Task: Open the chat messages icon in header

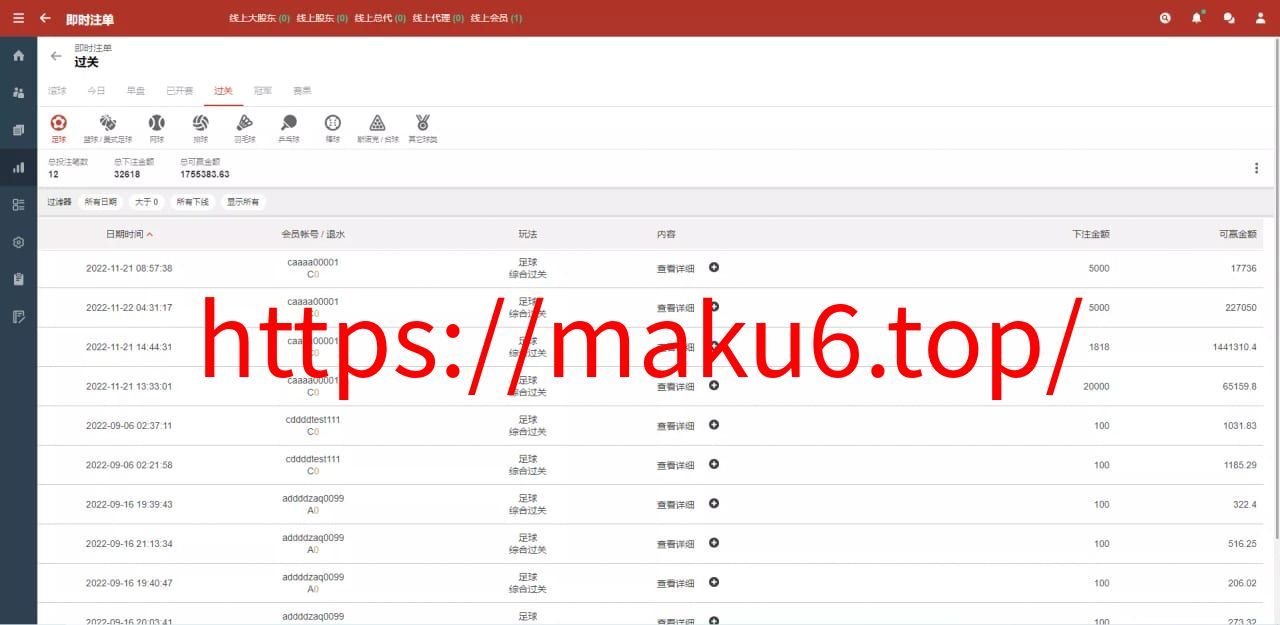Action: pyautogui.click(x=1229, y=18)
